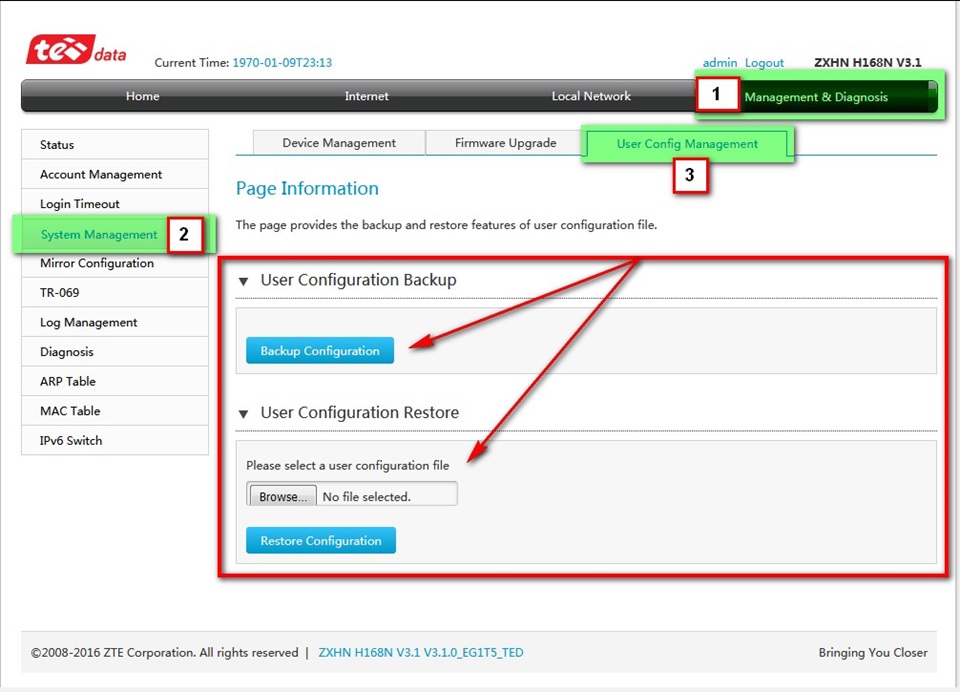Click the Logout link

(764, 63)
